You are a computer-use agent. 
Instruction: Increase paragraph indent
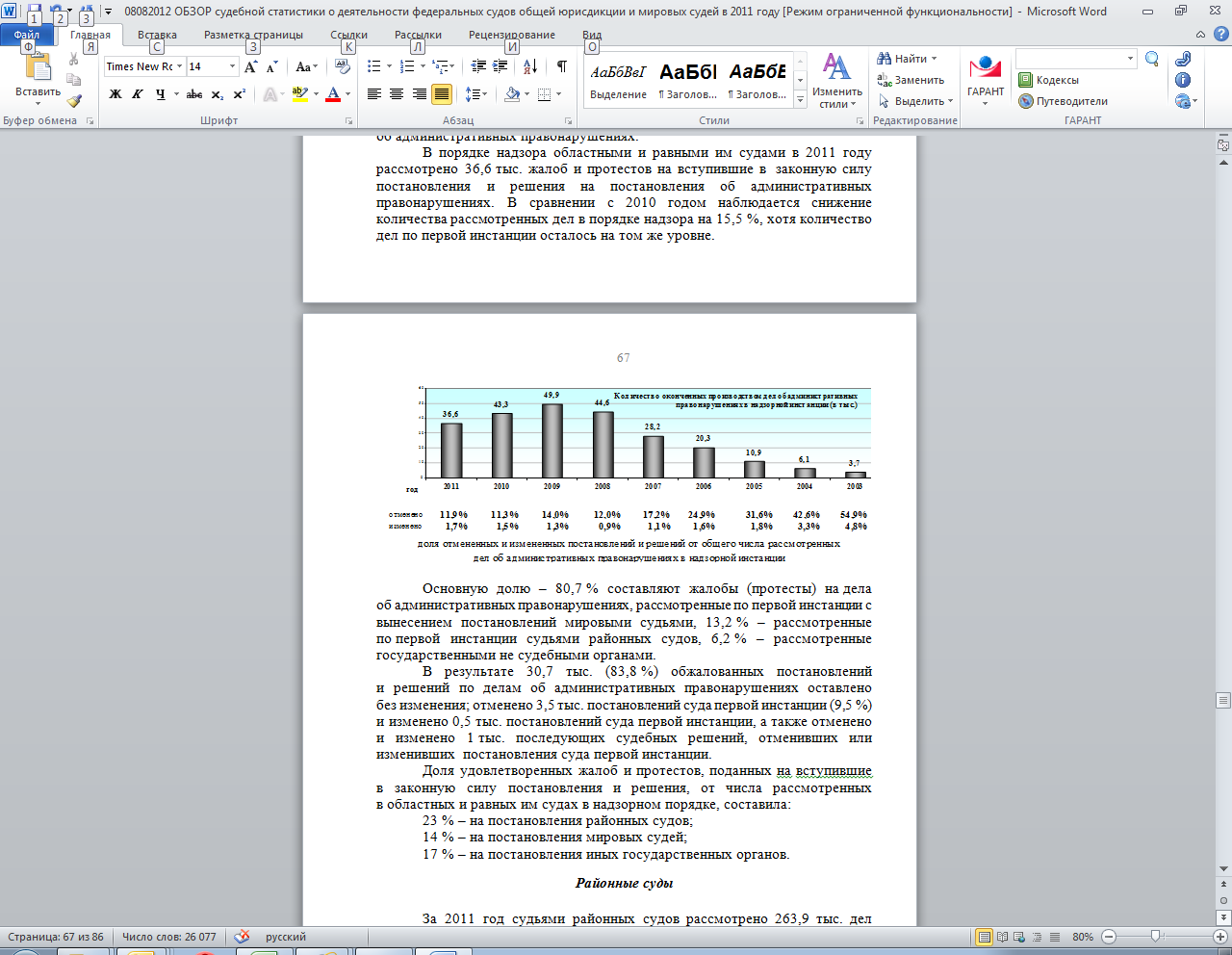500,66
